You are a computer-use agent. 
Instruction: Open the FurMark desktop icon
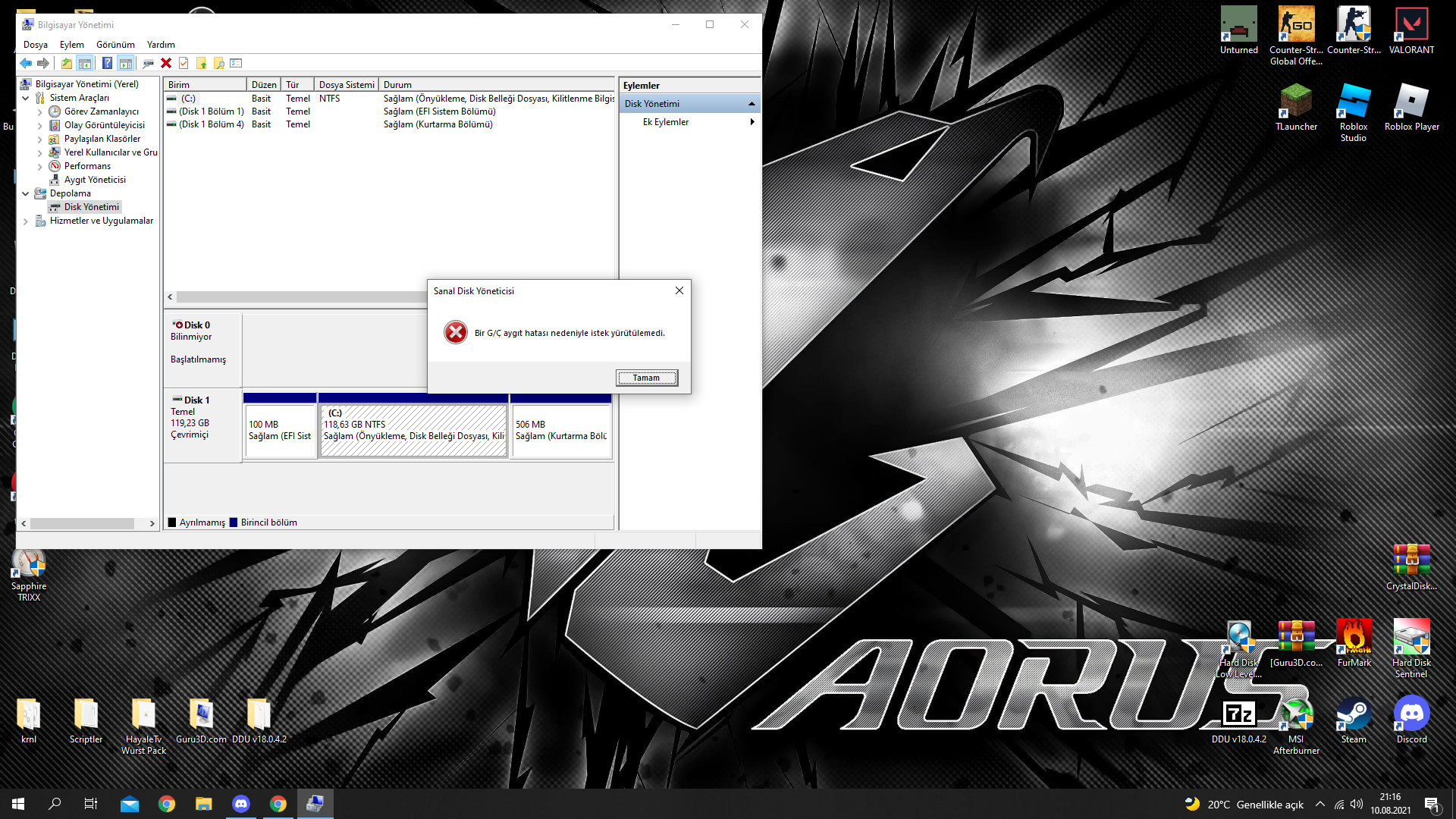pyautogui.click(x=1354, y=644)
